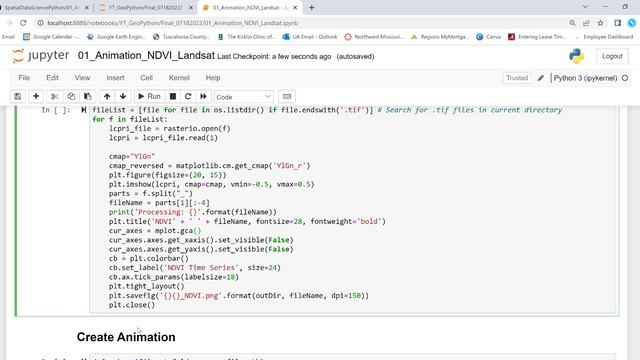The image size is (640, 360).
Task: Open the browser zoom magnifier icon
Action: coord(572,23)
